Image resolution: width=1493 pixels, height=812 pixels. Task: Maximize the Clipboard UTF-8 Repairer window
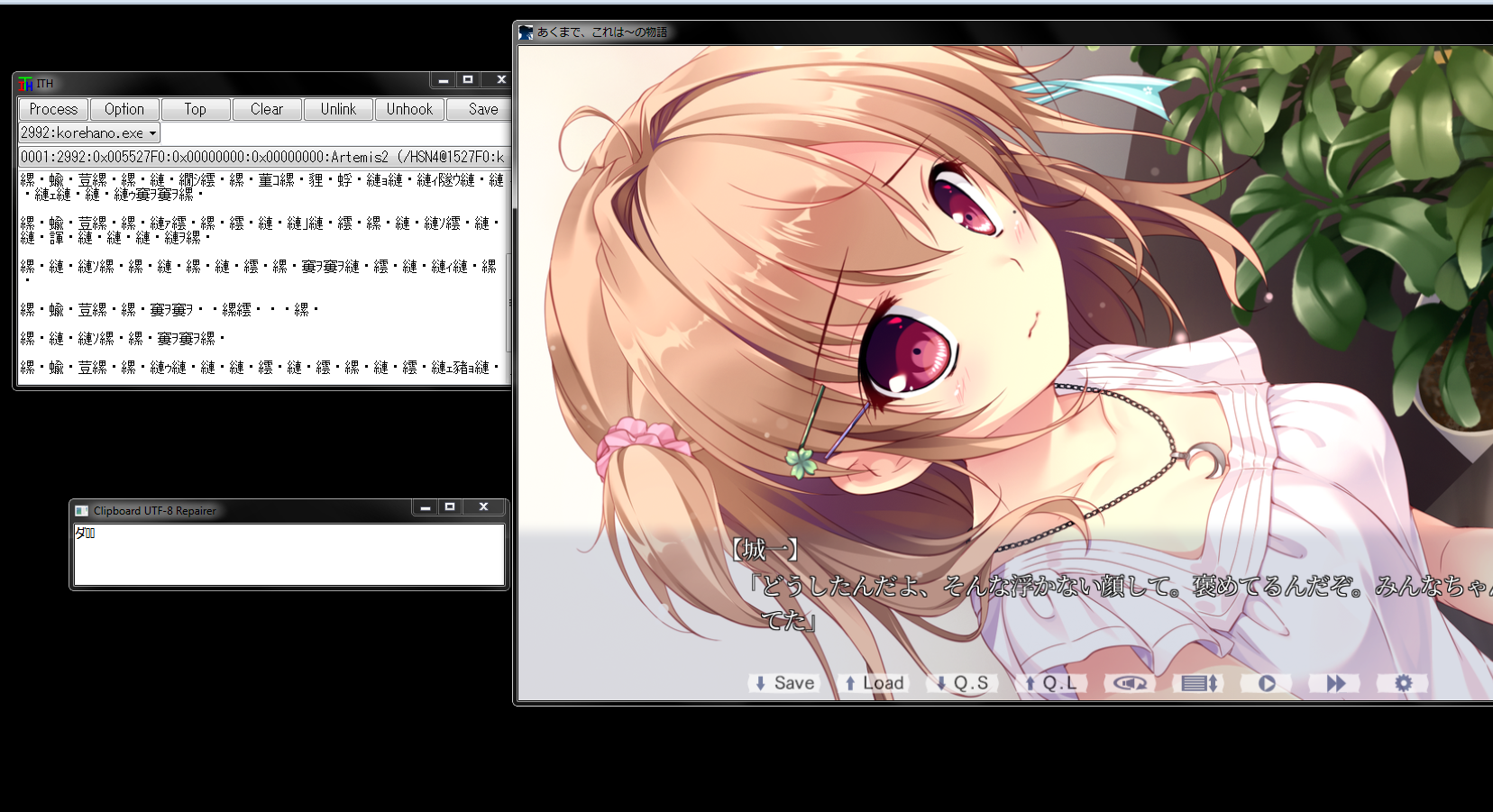pyautogui.click(x=450, y=507)
